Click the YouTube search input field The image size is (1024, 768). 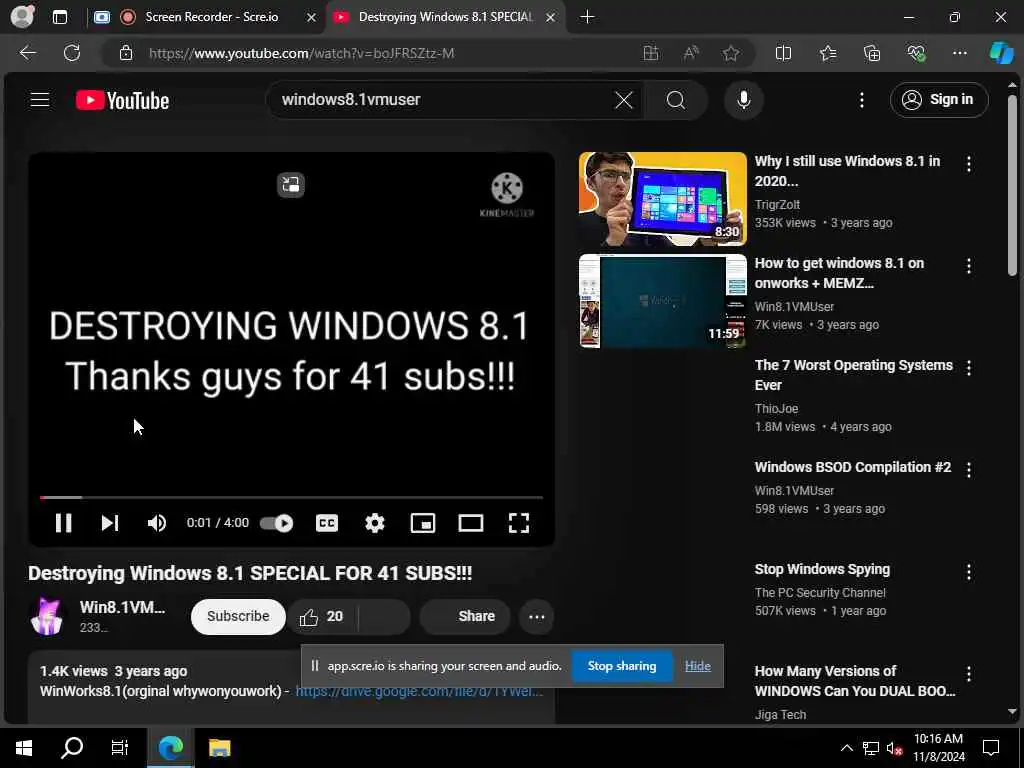[446, 100]
